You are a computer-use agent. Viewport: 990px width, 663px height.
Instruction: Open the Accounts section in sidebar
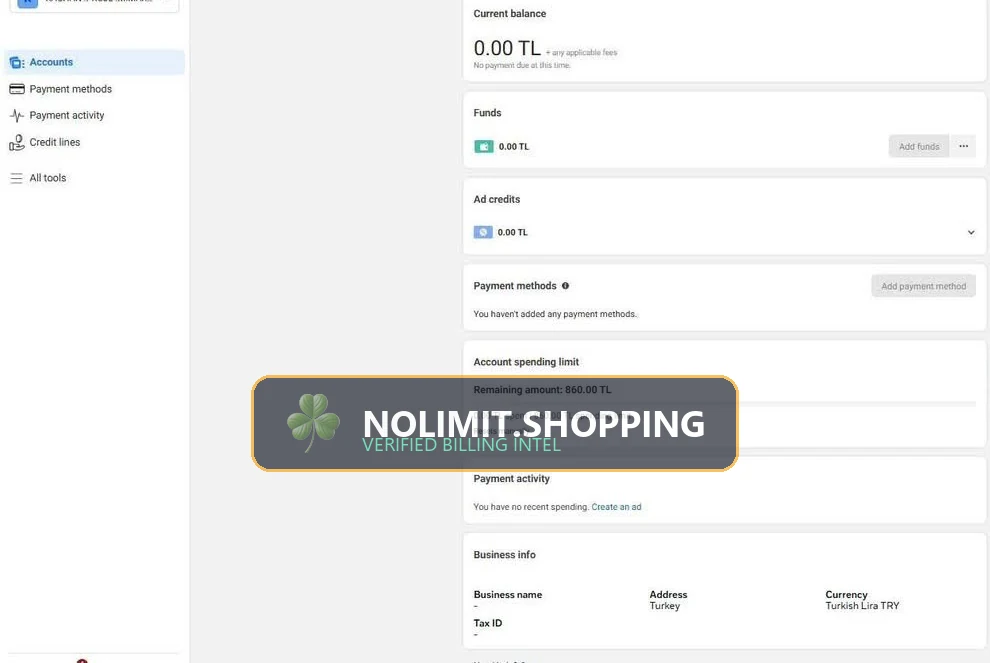(95, 62)
